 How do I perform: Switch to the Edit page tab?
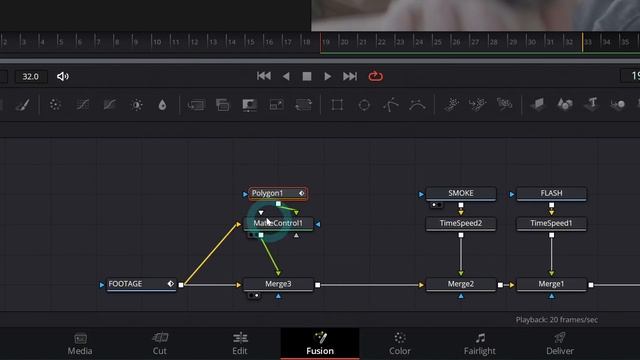(x=240, y=344)
